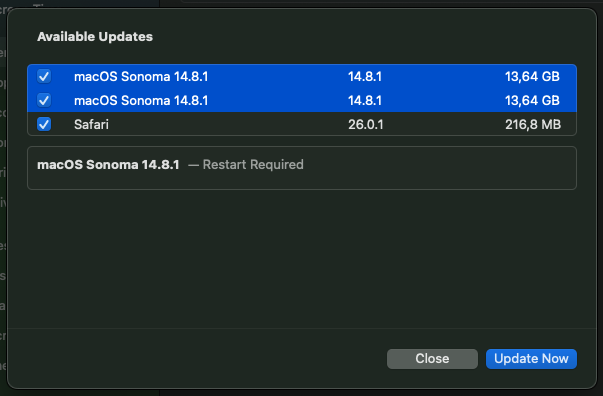Toggle the Safari update checkbox

pos(44,124)
